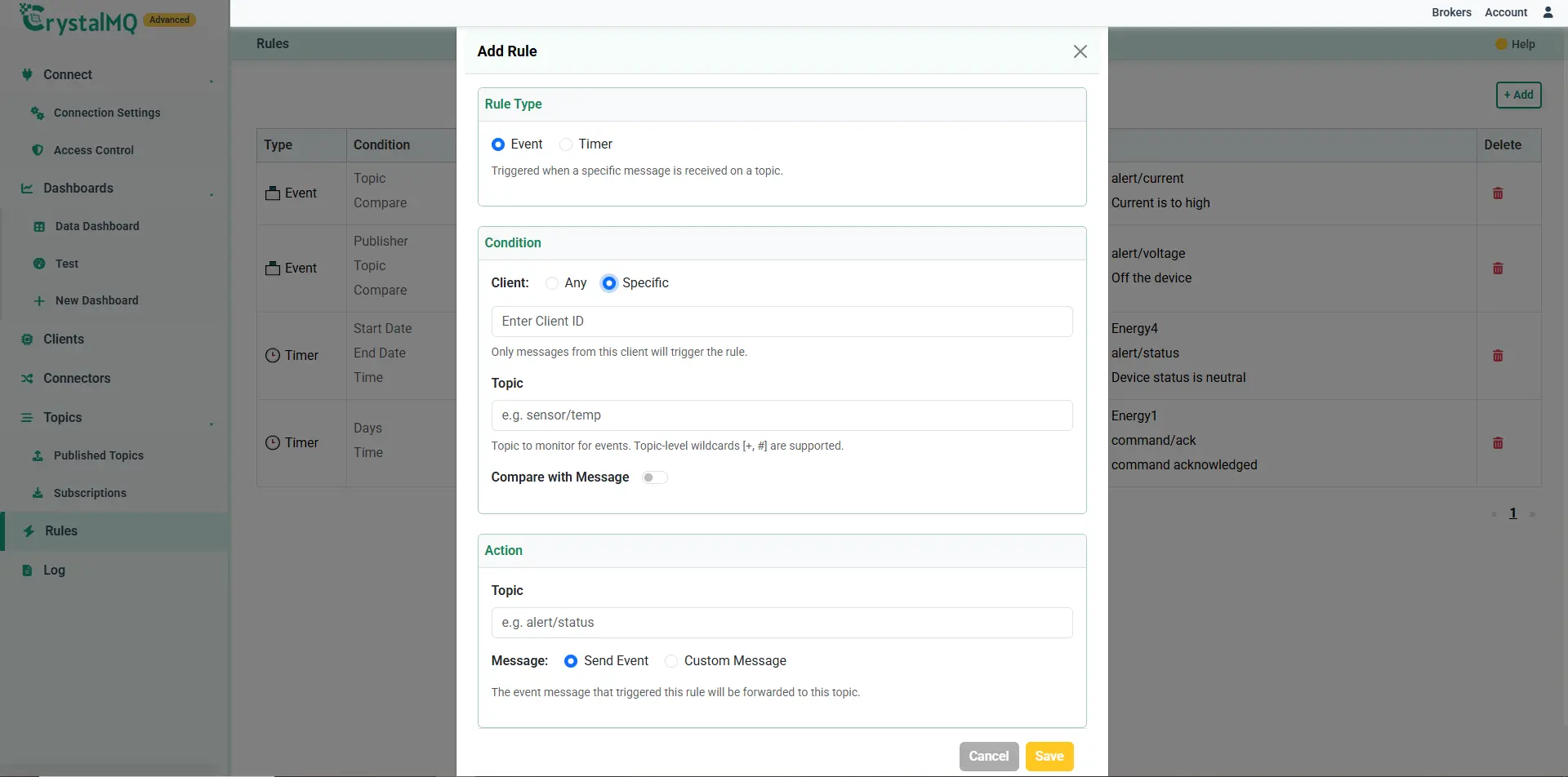Click the Log file icon
The height and width of the screenshot is (777, 1568).
coord(27,570)
